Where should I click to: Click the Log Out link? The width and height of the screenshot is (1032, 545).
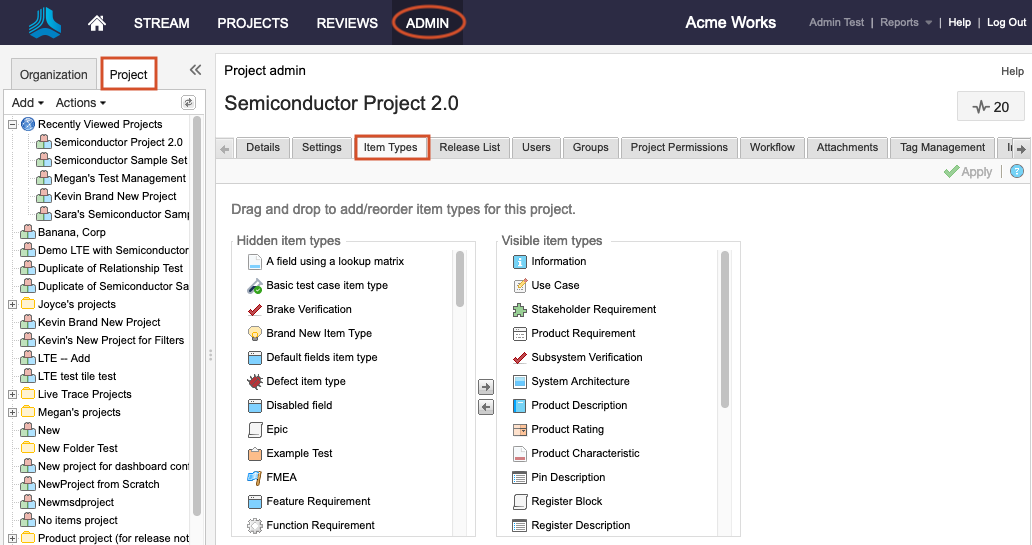pyautogui.click(x=1006, y=23)
